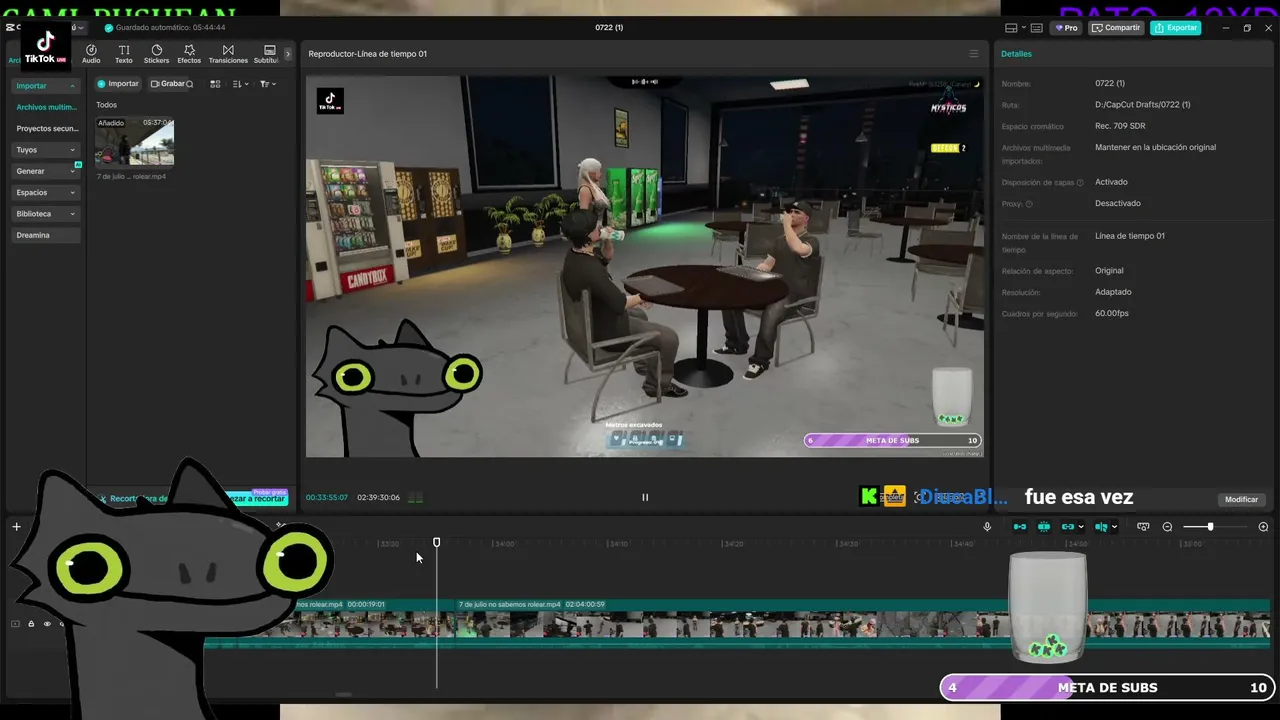Image resolution: width=1280 pixels, height=720 pixels.
Task: Click the Exportar button
Action: point(1175,28)
